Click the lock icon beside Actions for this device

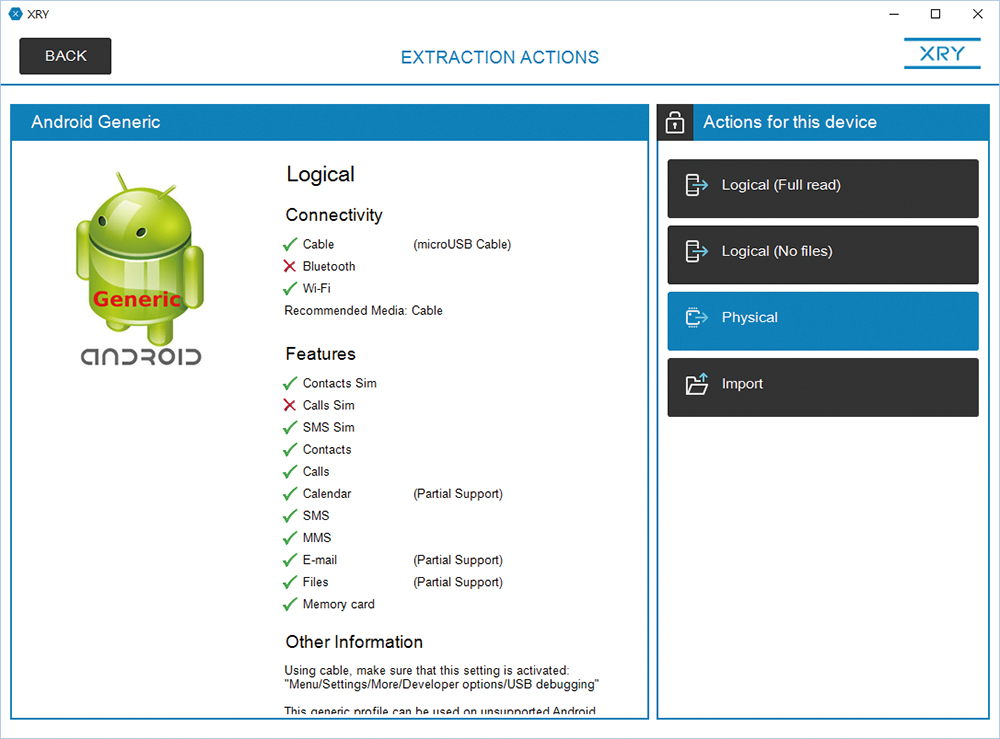(675, 122)
